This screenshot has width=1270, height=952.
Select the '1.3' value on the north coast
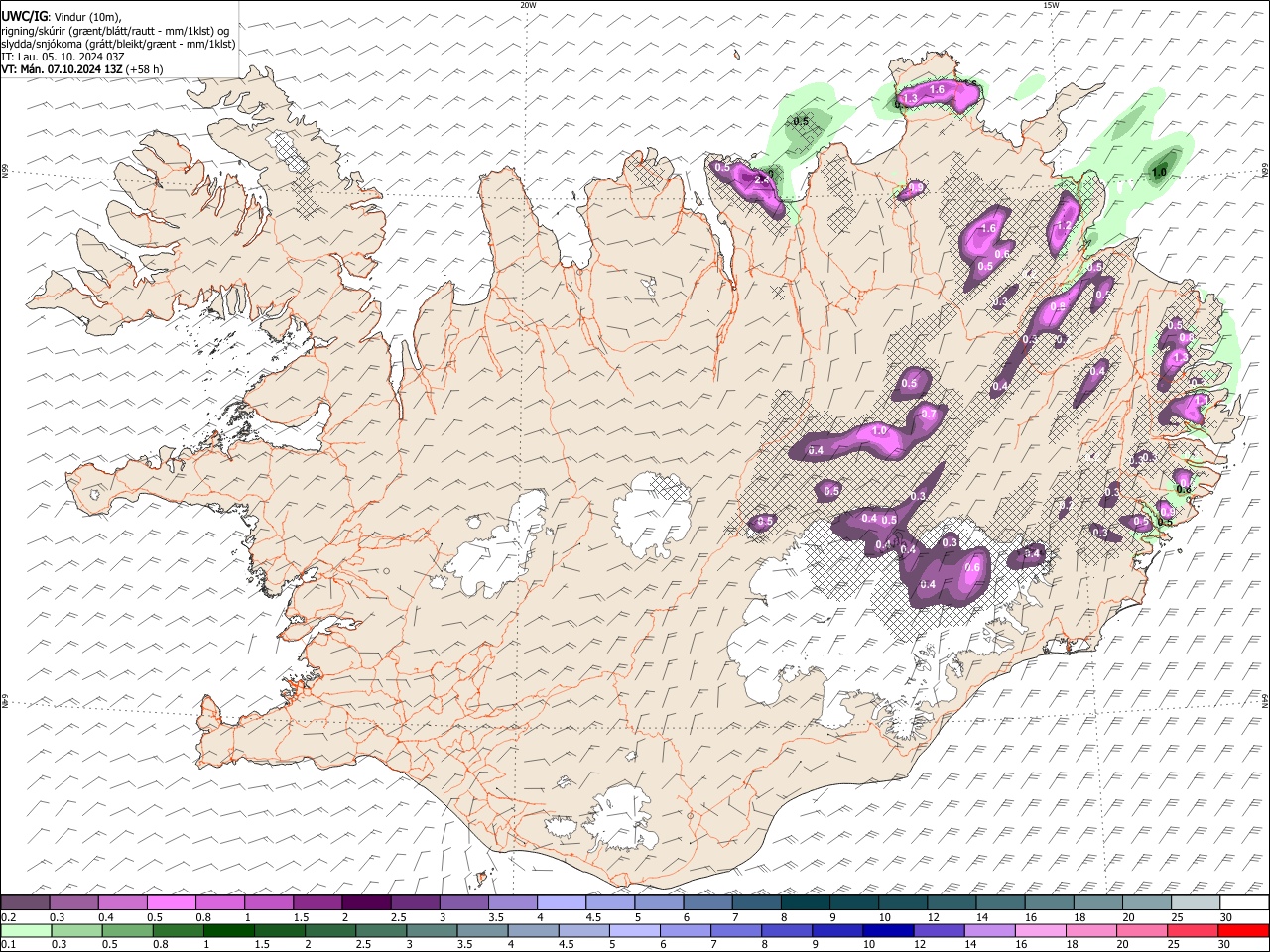tap(910, 100)
